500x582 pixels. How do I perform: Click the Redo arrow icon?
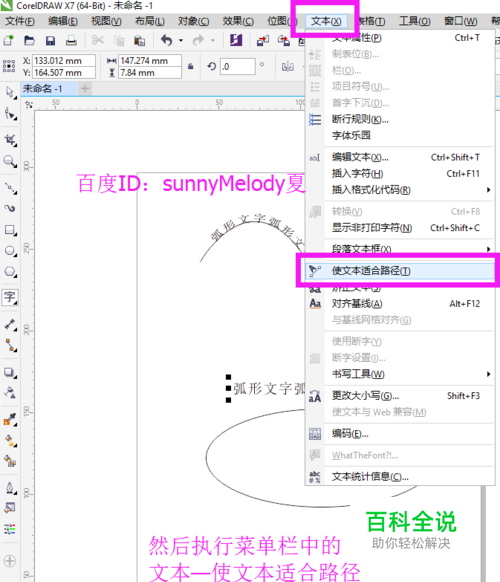coord(199,40)
